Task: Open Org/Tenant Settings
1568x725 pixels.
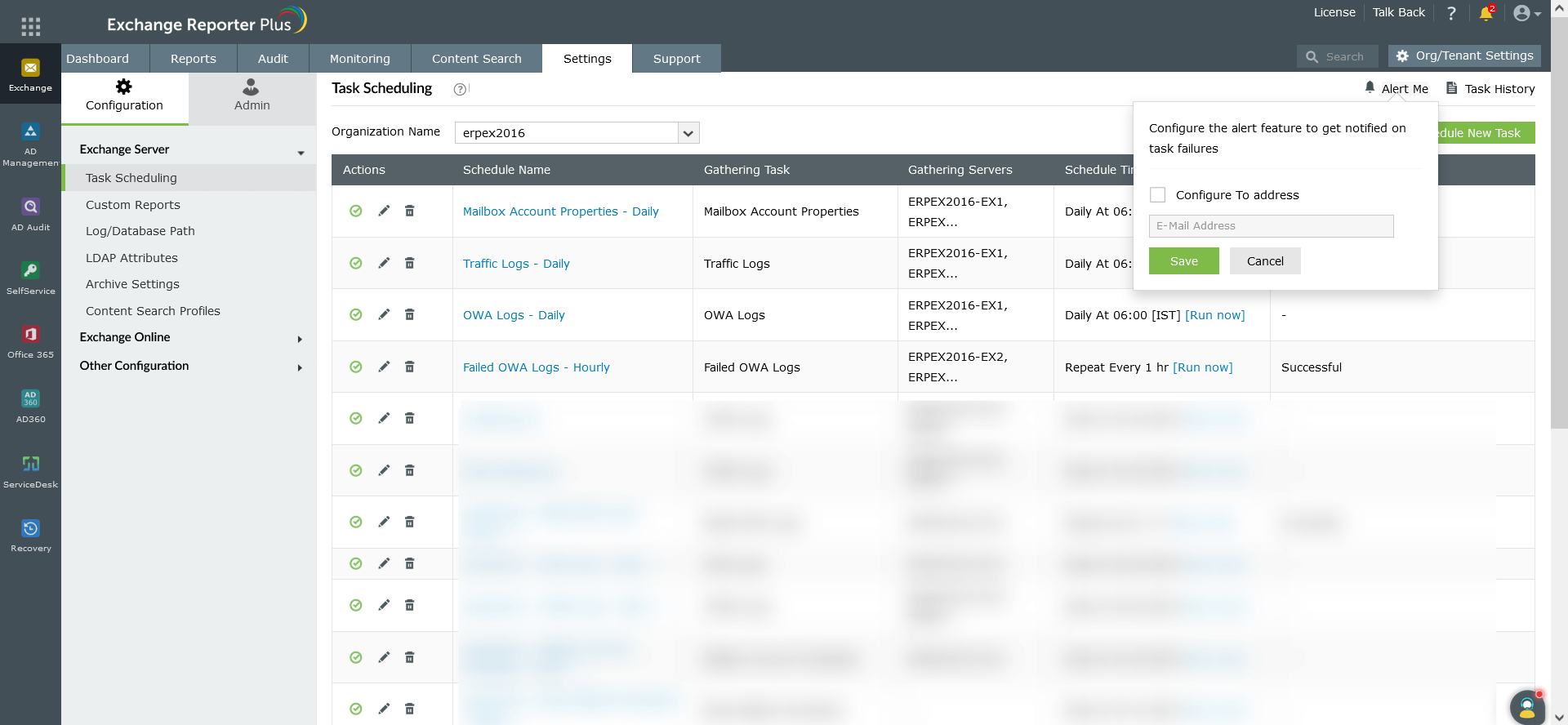Action: (1464, 56)
